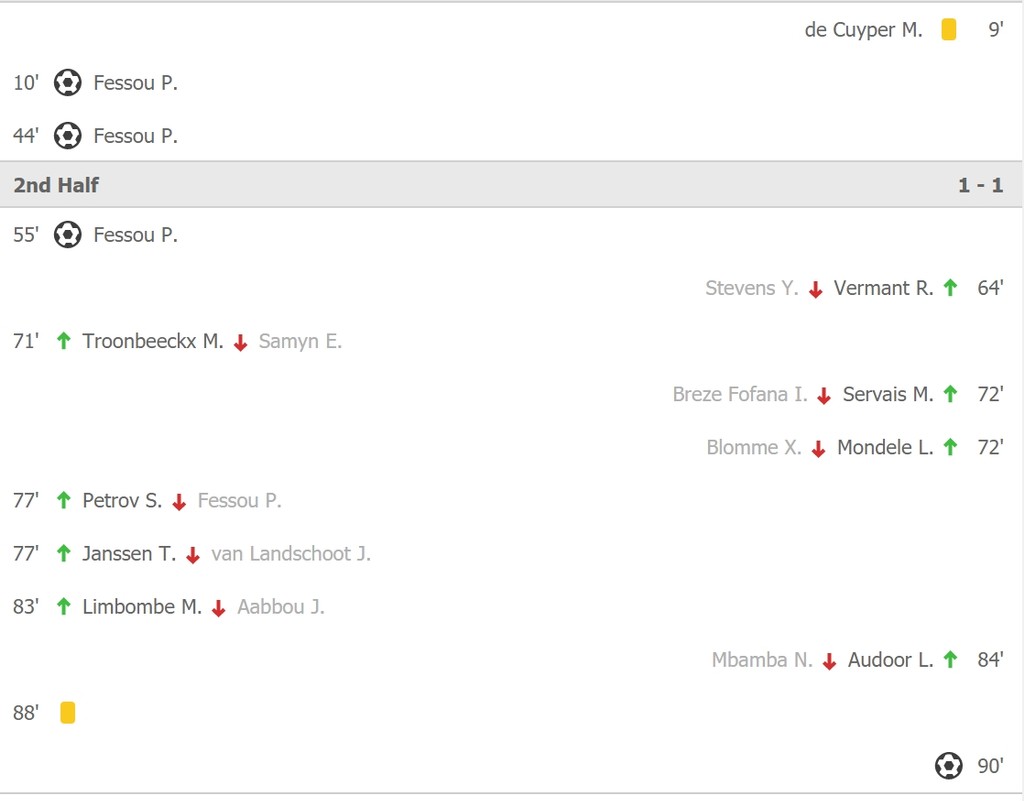Viewport: 1024px width, 801px height.
Task: Click red arrow next to Mbamba N.
Action: 829,661
